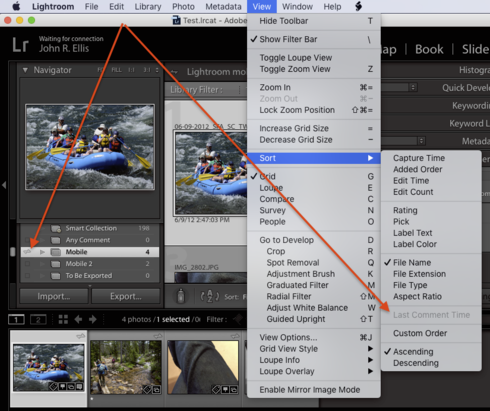Choose Capture Time sort option
The width and height of the screenshot is (490, 411).
tap(431, 158)
